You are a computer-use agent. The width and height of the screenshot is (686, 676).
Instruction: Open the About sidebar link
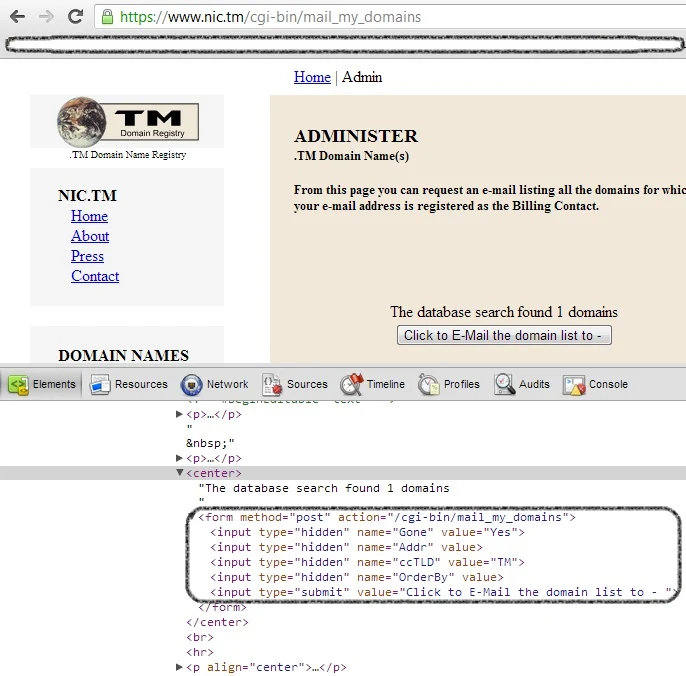pyautogui.click(x=90, y=236)
